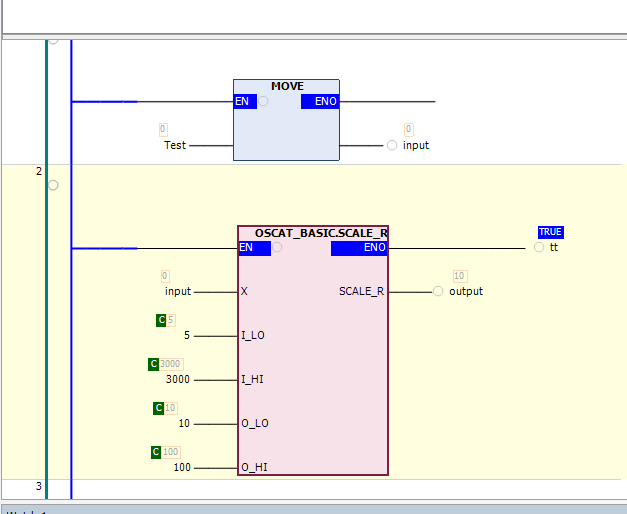Click the 3000 constant at I_HI
Image resolution: width=627 pixels, height=514 pixels.
177,379
